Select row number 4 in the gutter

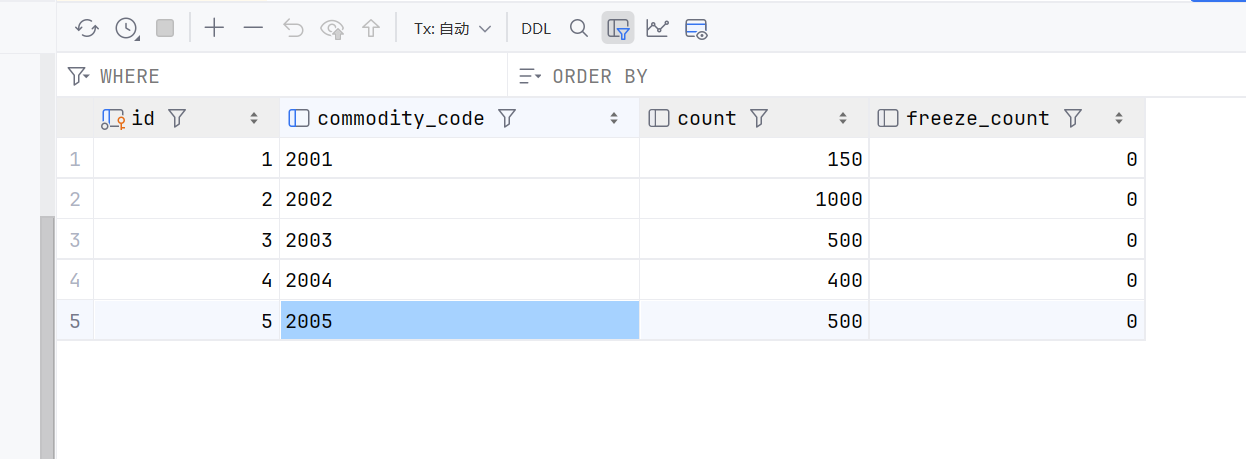click(x=75, y=281)
